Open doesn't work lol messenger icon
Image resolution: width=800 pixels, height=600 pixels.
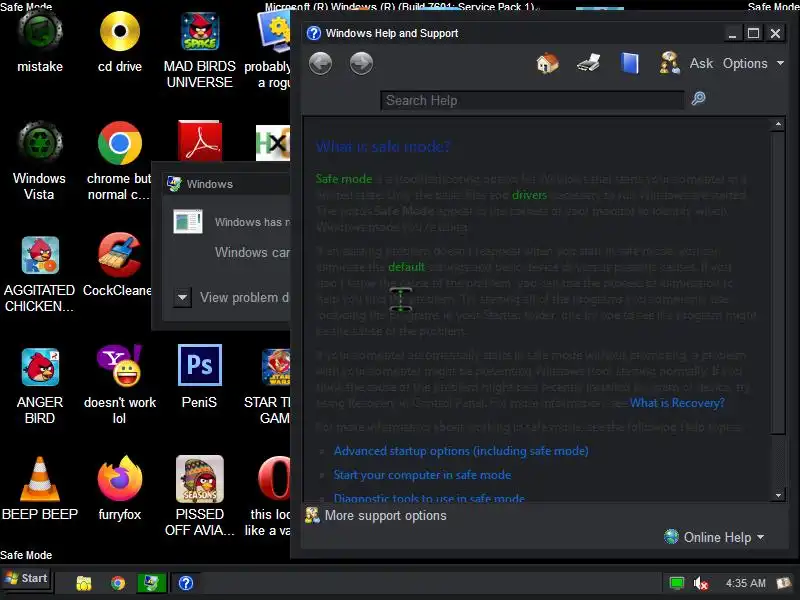coord(119,386)
